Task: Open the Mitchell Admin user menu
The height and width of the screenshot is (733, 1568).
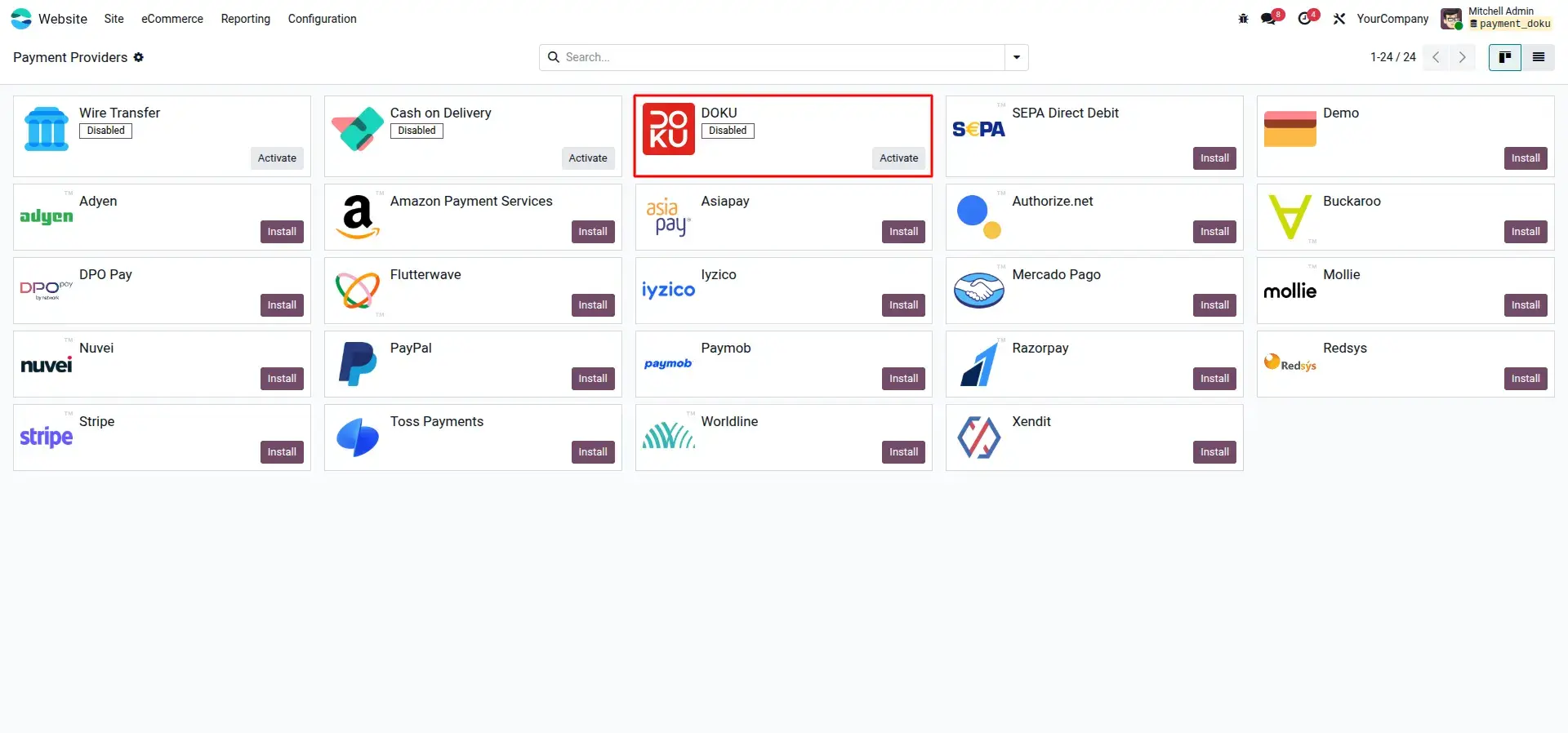Action: click(1496, 18)
